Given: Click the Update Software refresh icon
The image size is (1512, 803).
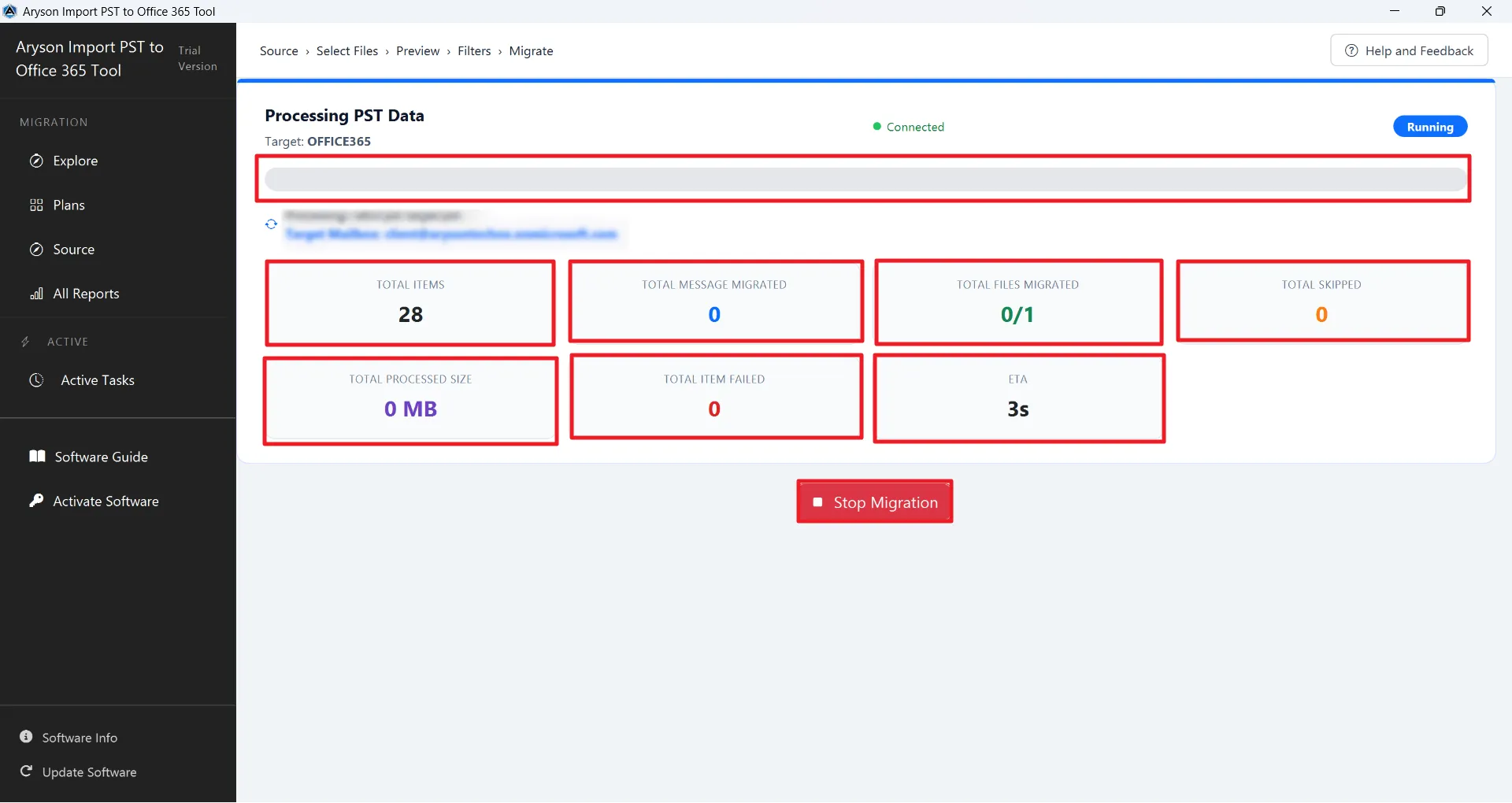Looking at the screenshot, I should (25, 772).
